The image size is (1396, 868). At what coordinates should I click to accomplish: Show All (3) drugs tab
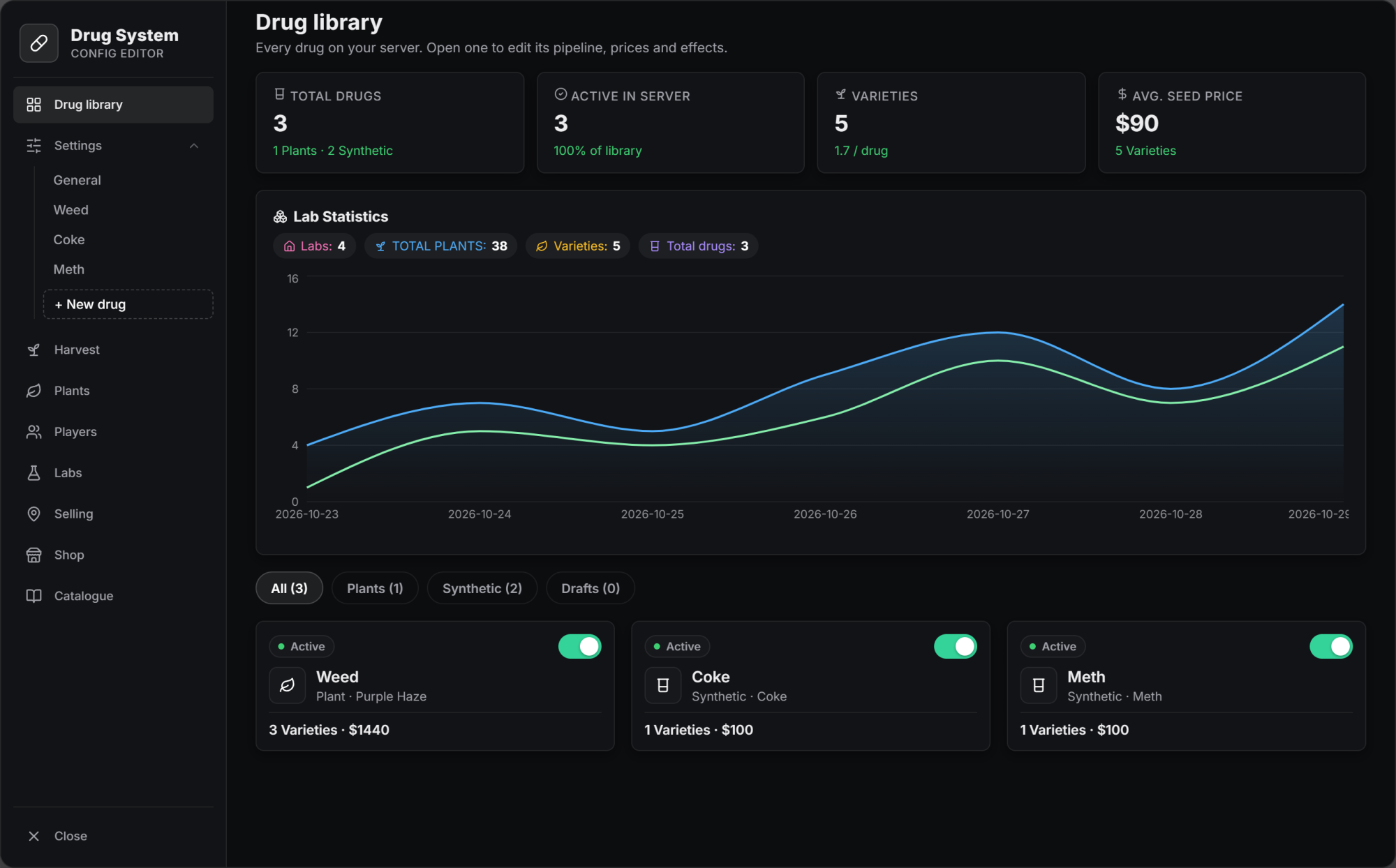(290, 588)
